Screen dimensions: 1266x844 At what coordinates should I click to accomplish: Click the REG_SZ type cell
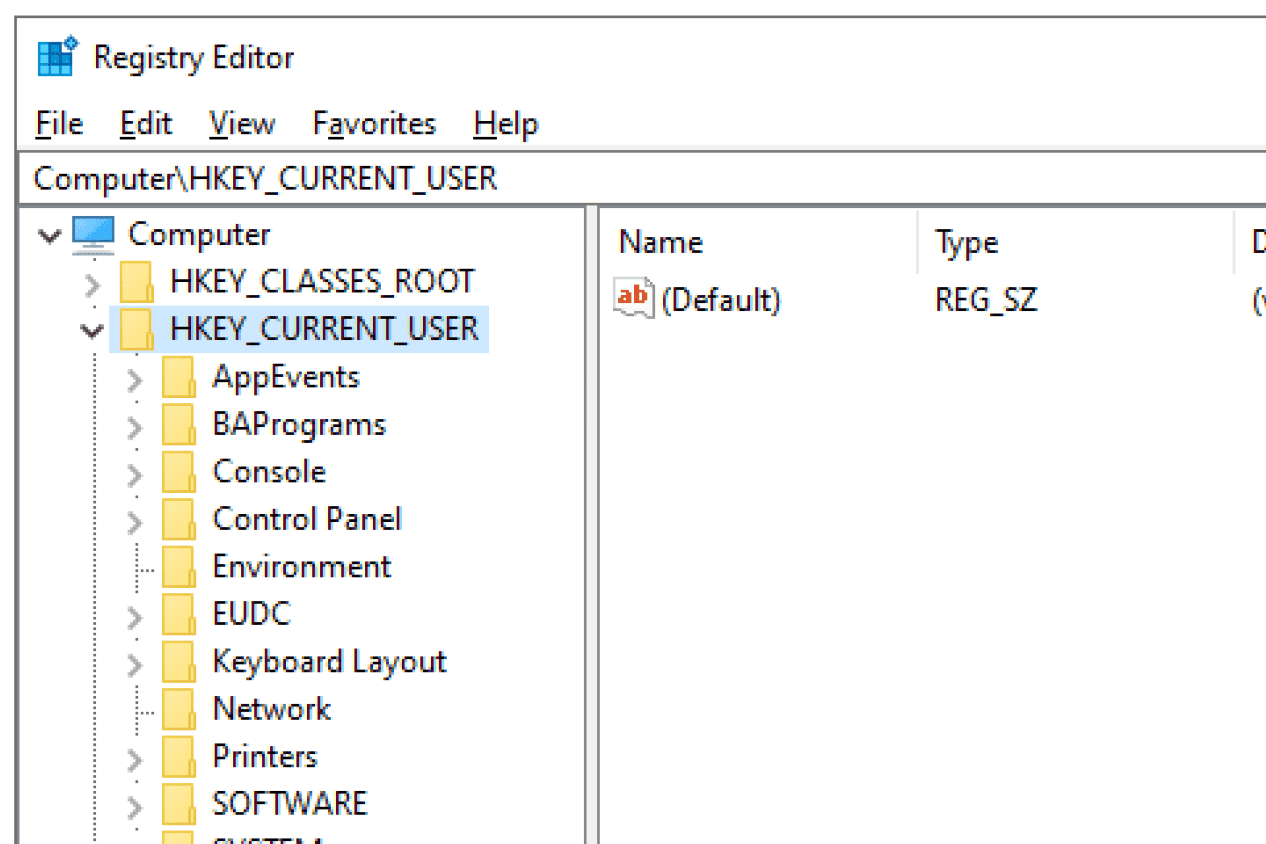click(x=986, y=299)
